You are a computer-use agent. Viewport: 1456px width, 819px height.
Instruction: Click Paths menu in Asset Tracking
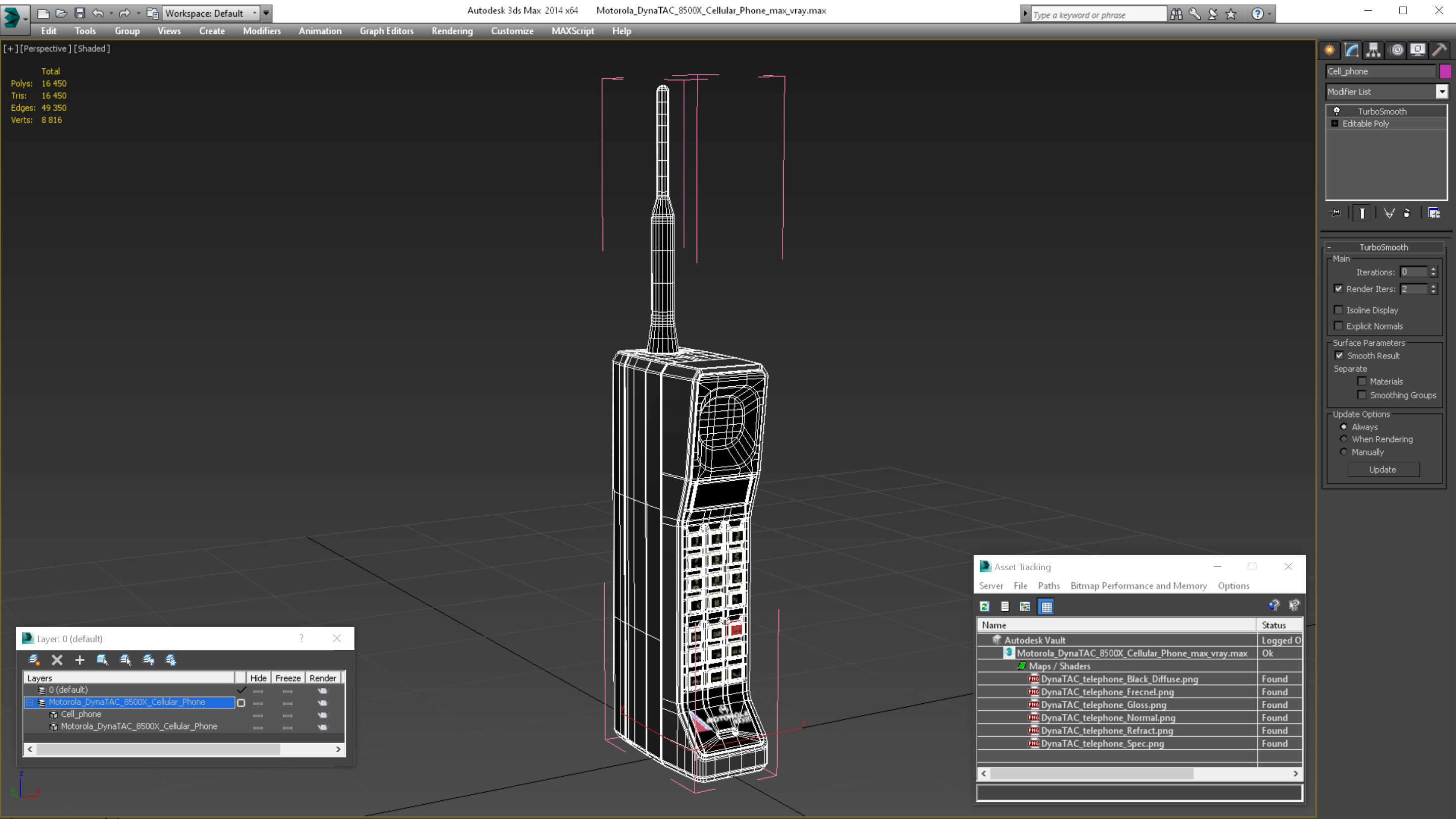[x=1049, y=585]
